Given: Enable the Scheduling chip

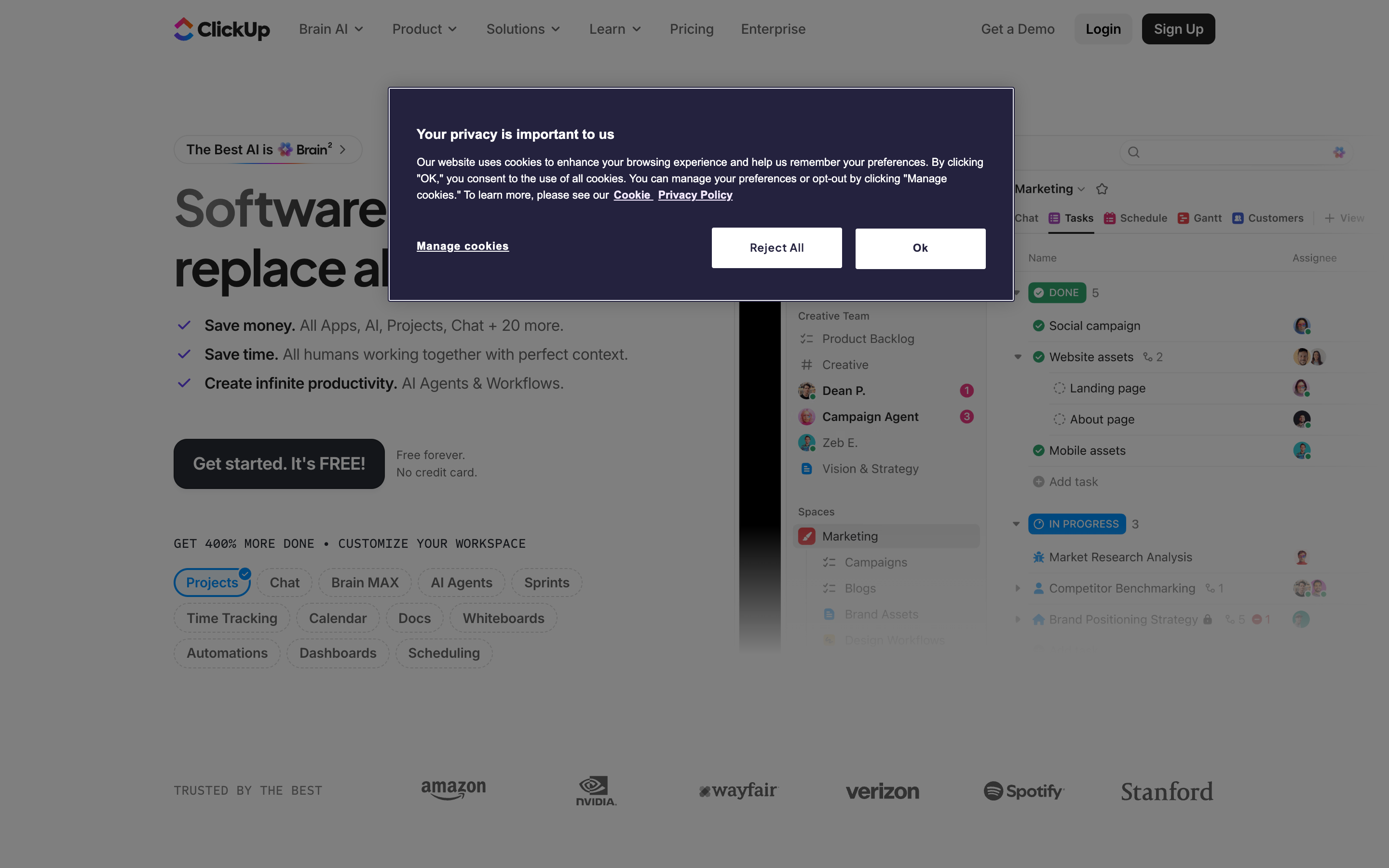Looking at the screenshot, I should pyautogui.click(x=444, y=653).
